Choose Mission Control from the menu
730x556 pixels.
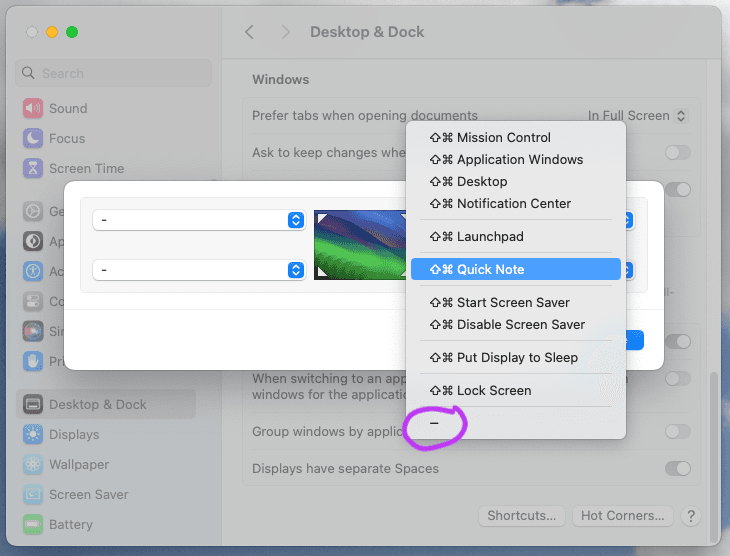516,137
